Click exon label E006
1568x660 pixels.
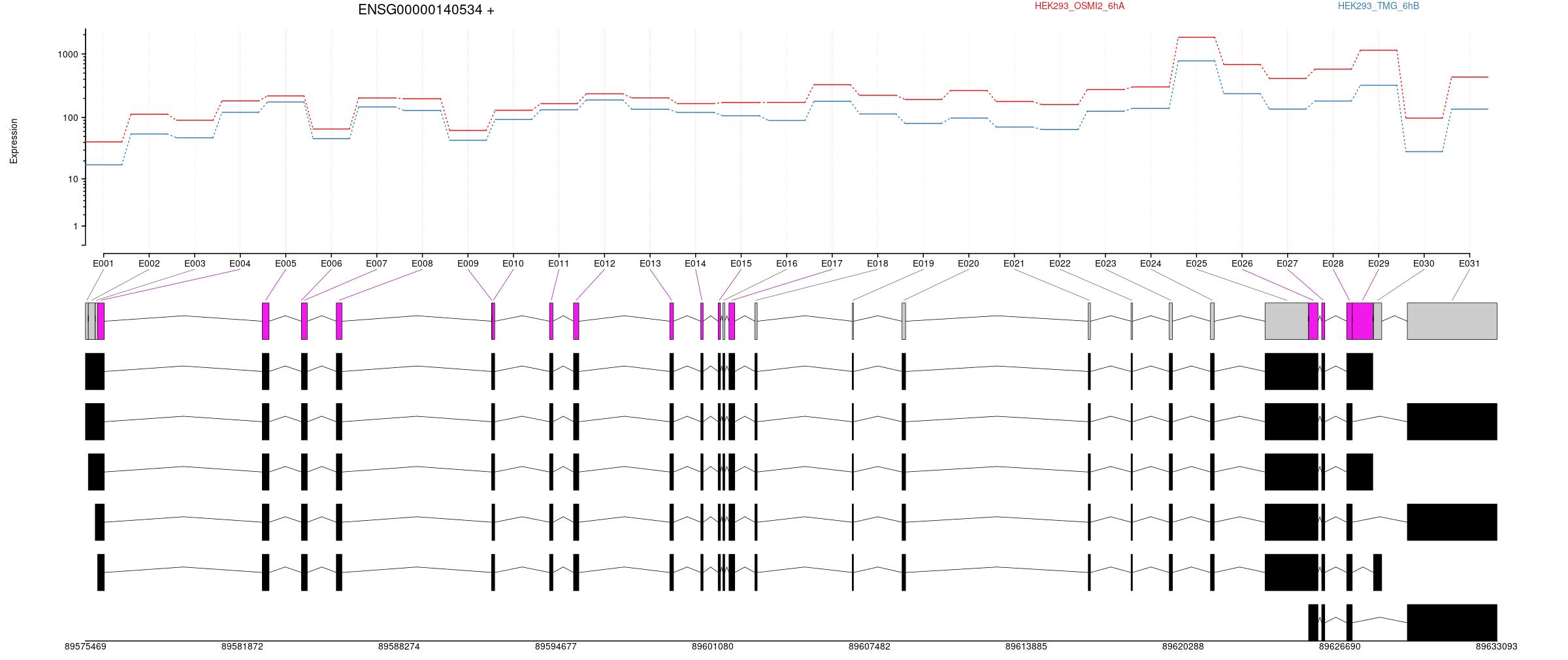[331, 263]
